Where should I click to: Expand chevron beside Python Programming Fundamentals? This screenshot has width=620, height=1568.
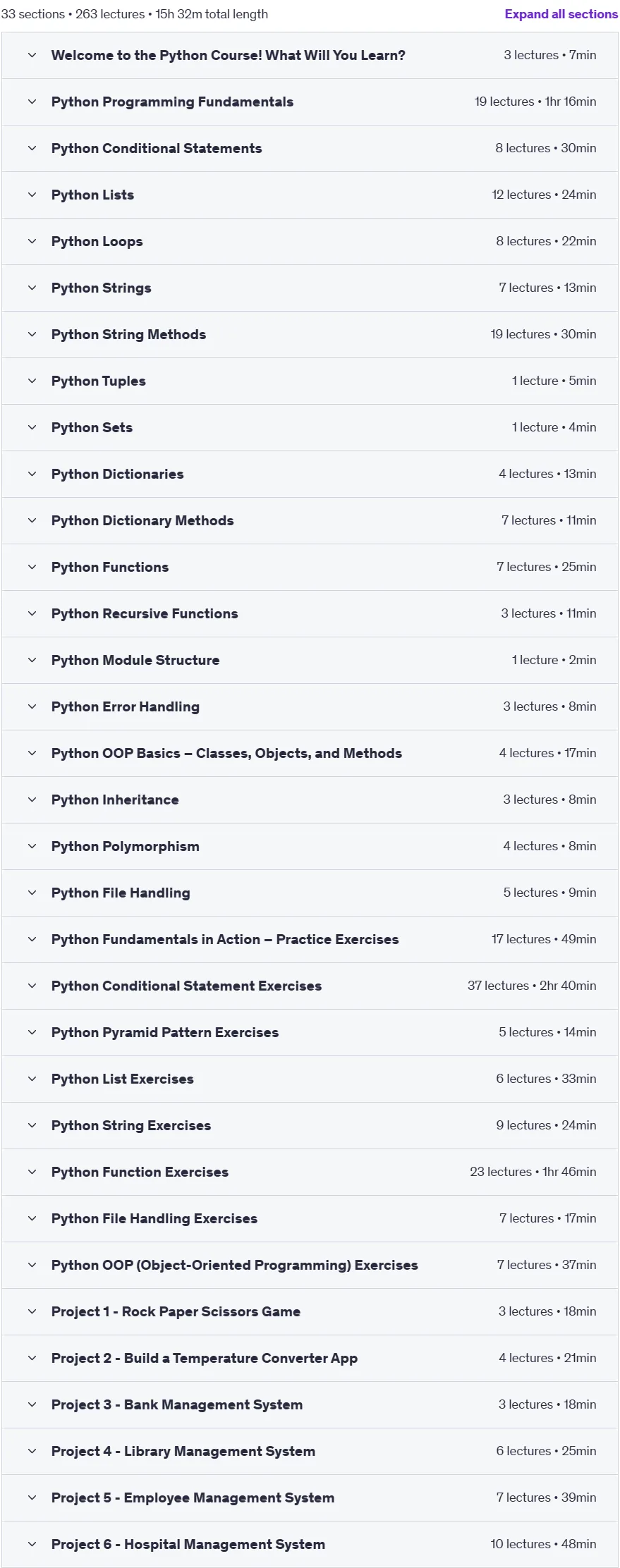pos(32,102)
